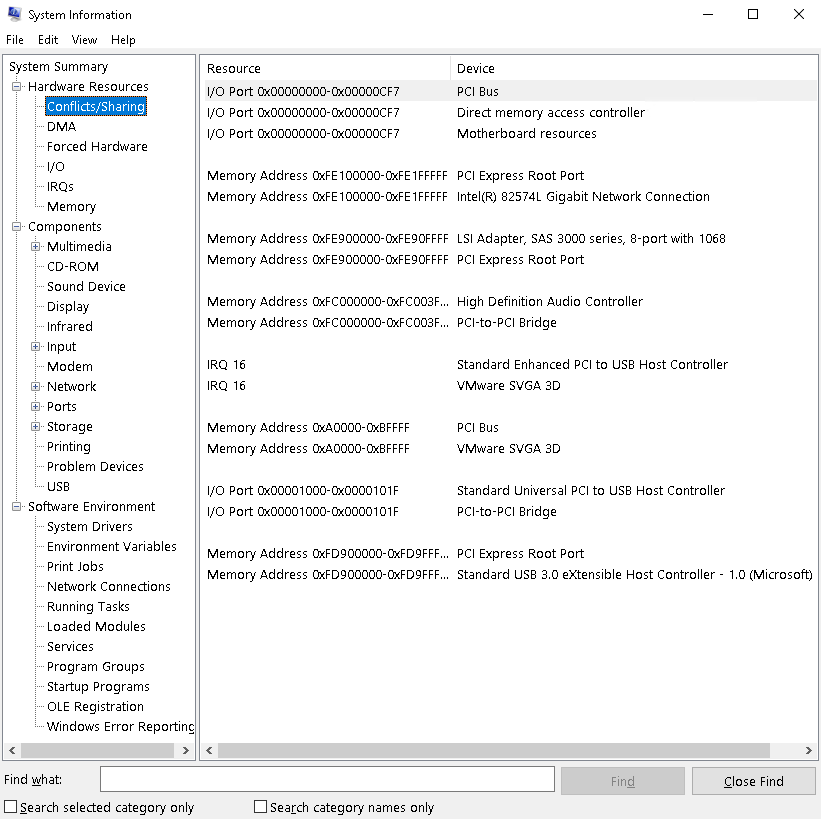This screenshot has width=821, height=819.
Task: Click inside the Find what text box
Action: 327,778
